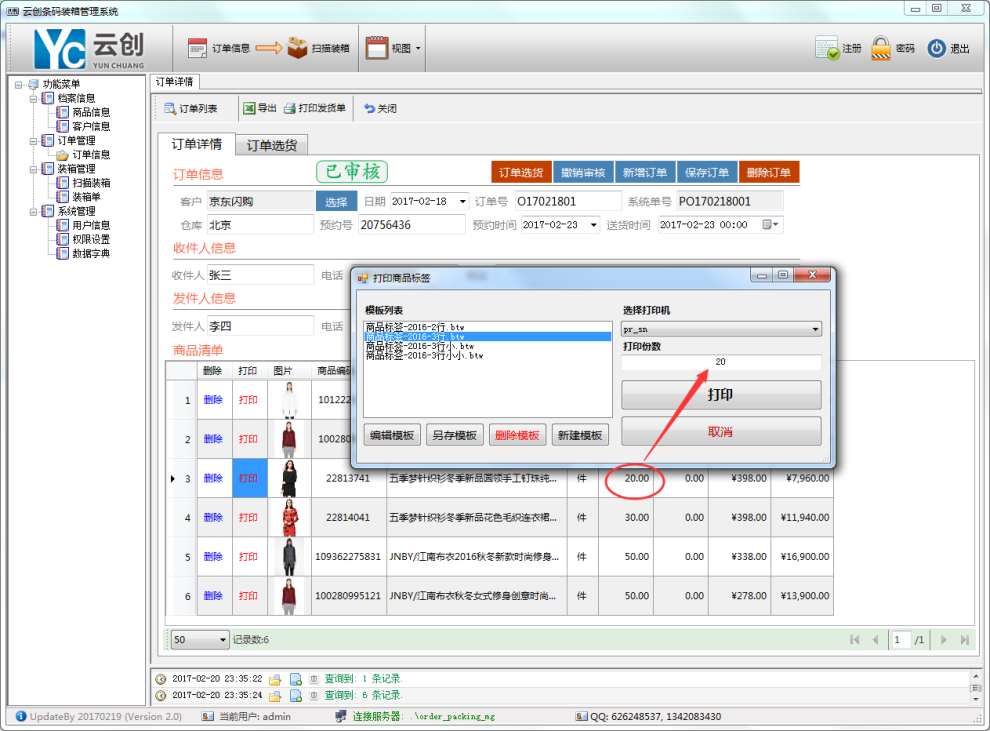
Task: Click the 打印份数 input field
Action: [720, 362]
